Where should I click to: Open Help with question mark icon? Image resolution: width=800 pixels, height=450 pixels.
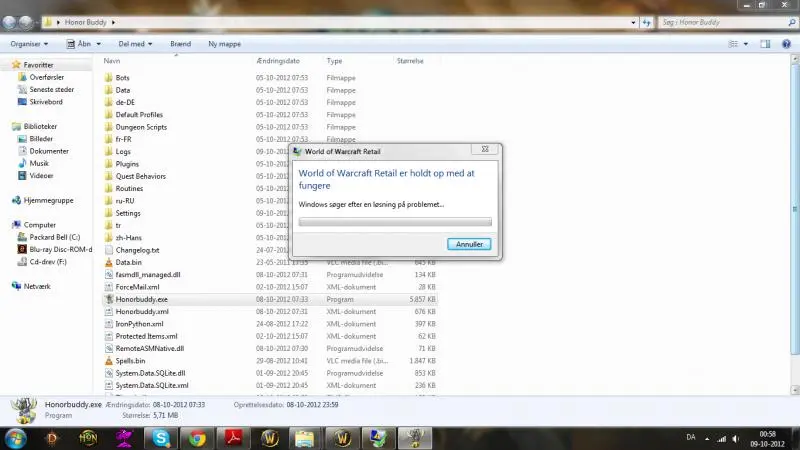click(x=786, y=44)
